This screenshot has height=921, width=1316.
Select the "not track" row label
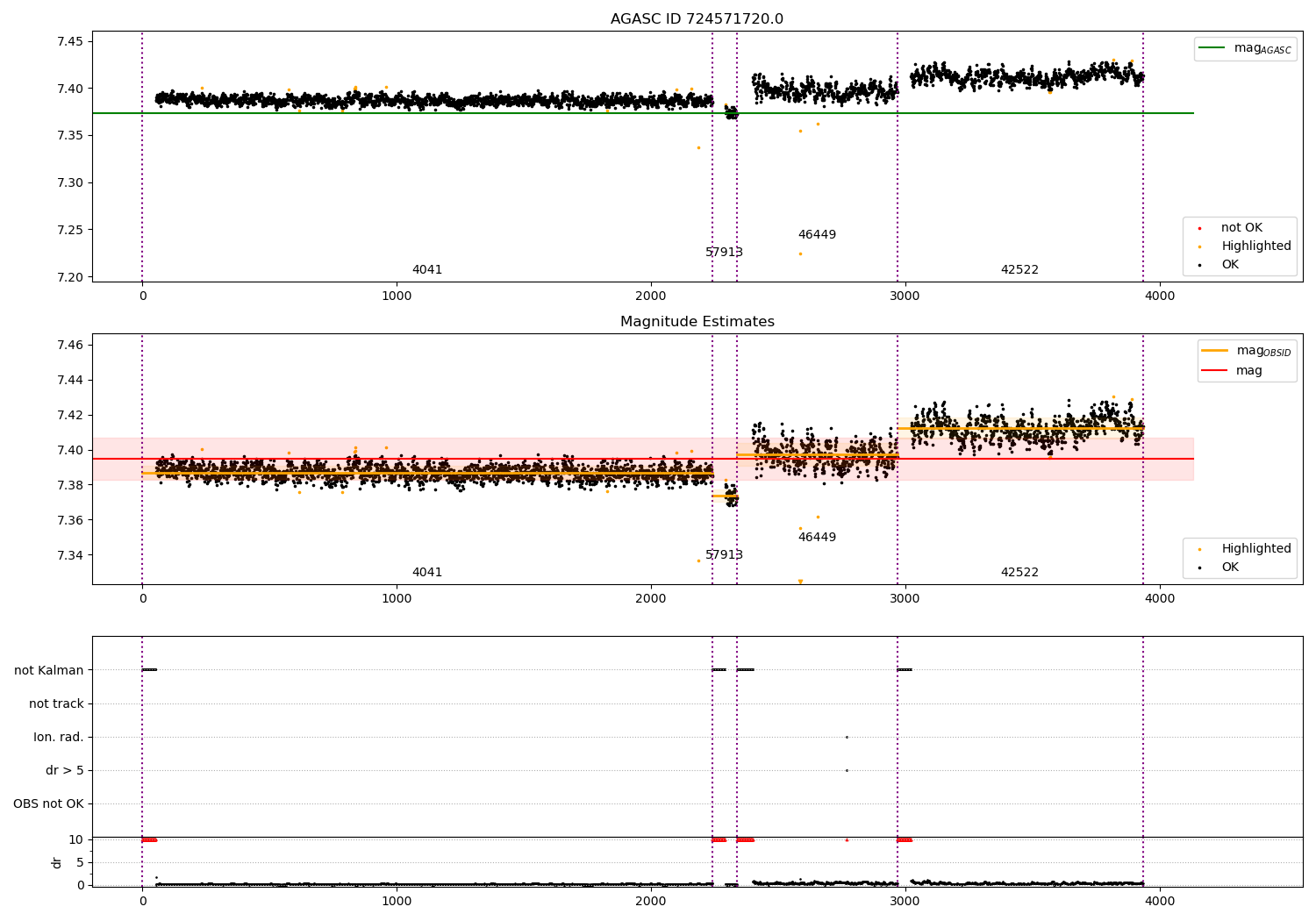coord(56,703)
